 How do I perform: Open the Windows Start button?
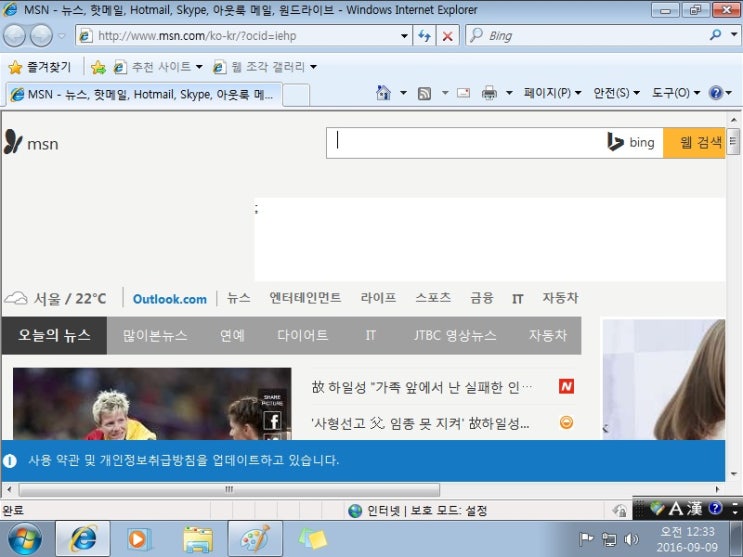pos(24,539)
